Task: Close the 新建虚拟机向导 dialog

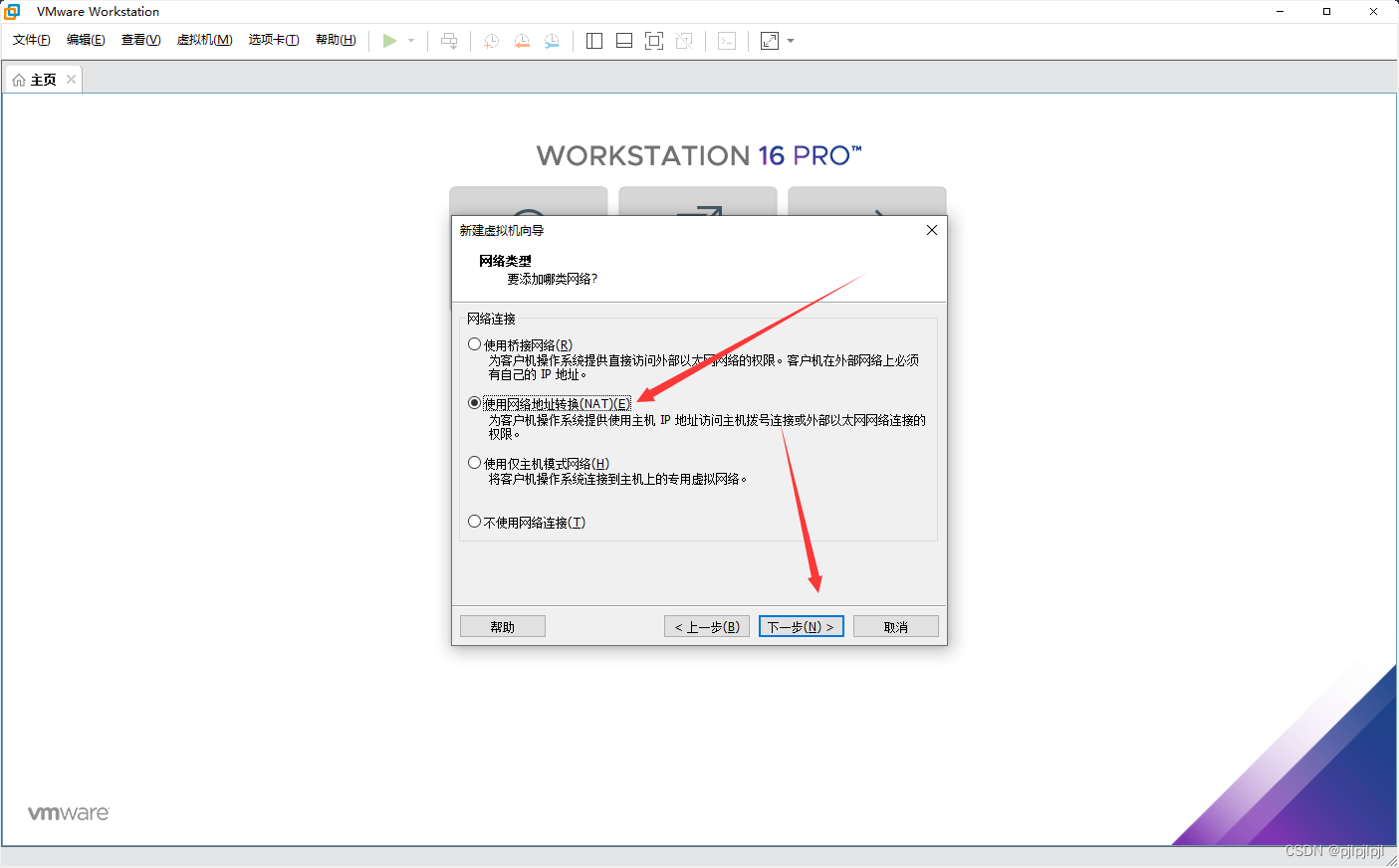Action: click(x=932, y=230)
